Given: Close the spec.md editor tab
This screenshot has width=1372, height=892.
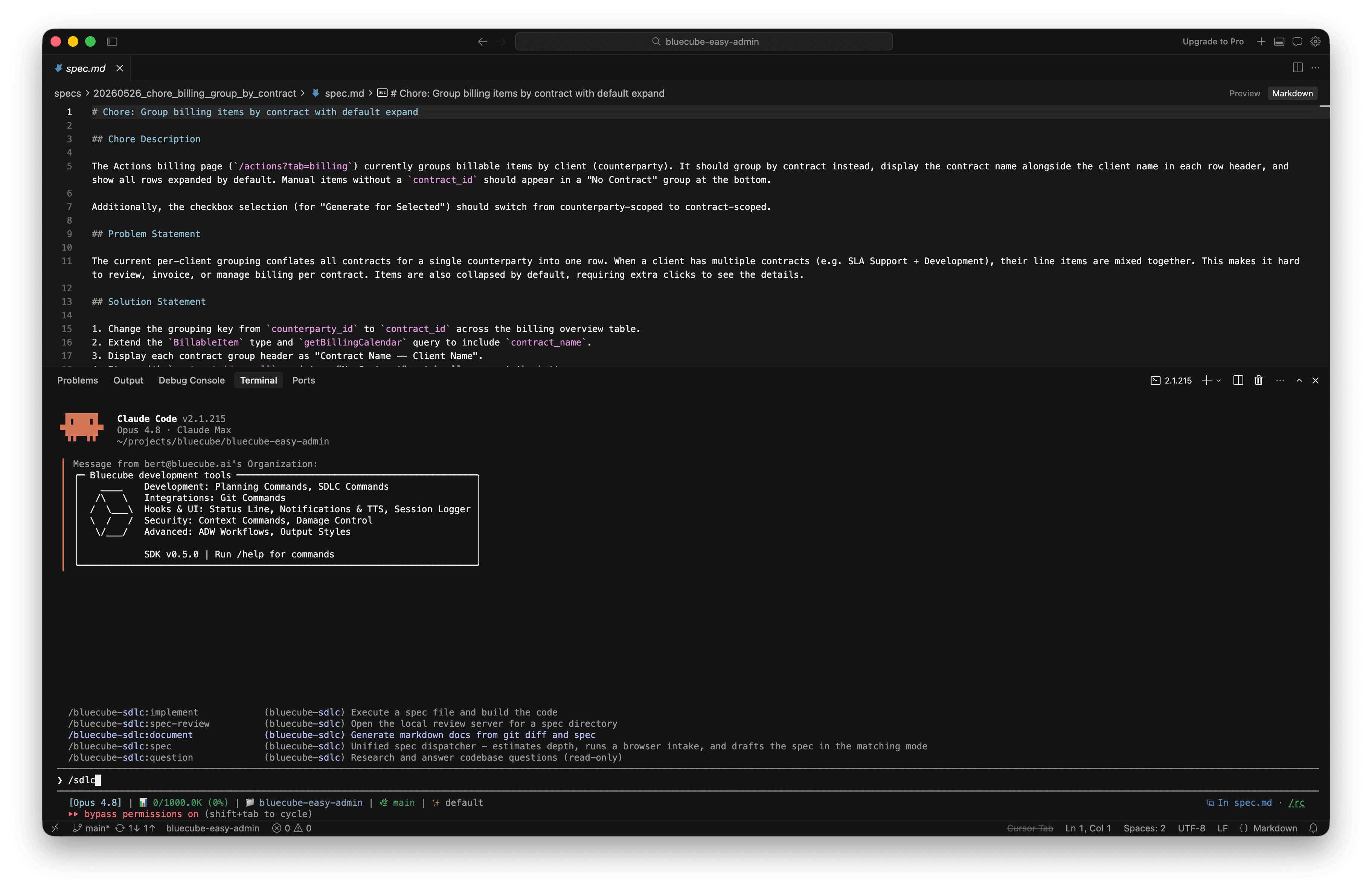Looking at the screenshot, I should click(120, 68).
